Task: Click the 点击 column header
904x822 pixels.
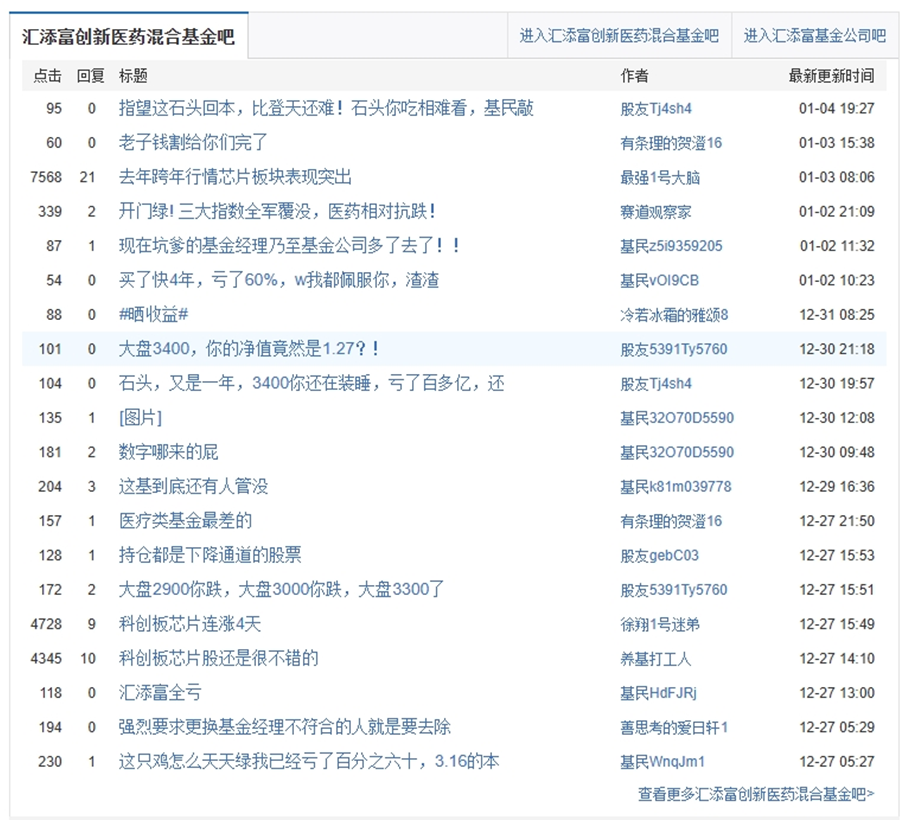Action: point(47,76)
